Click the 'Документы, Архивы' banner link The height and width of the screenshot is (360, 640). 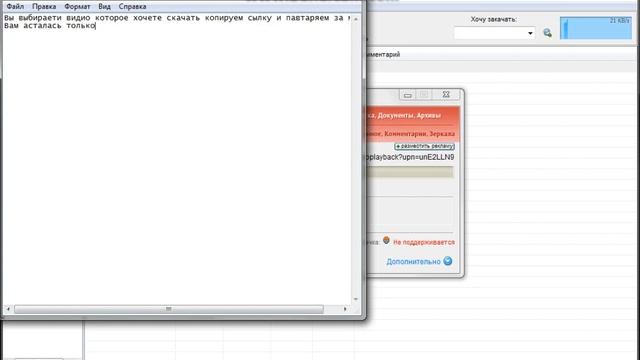tap(409, 116)
